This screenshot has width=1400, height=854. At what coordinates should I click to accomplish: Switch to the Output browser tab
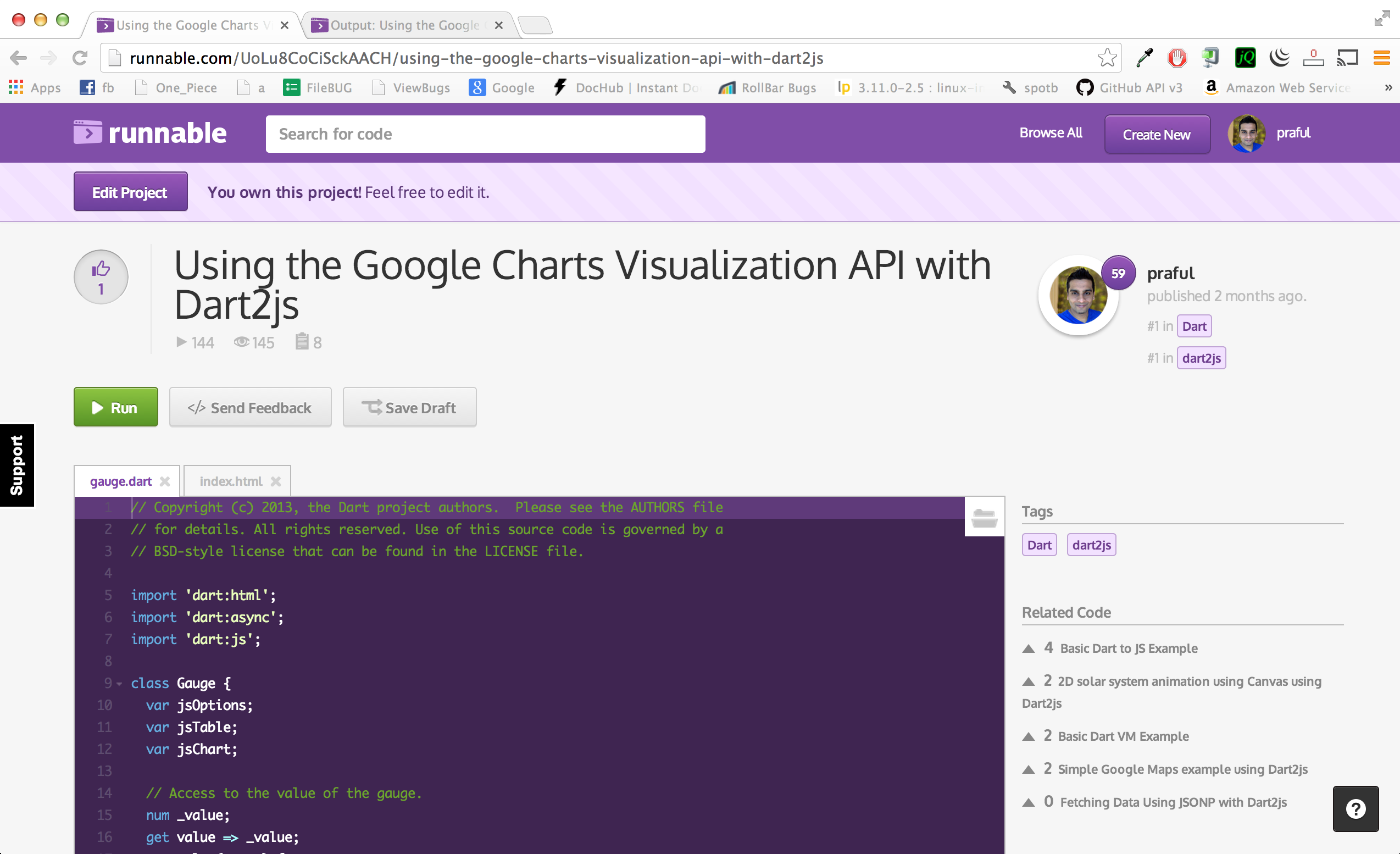tap(404, 25)
